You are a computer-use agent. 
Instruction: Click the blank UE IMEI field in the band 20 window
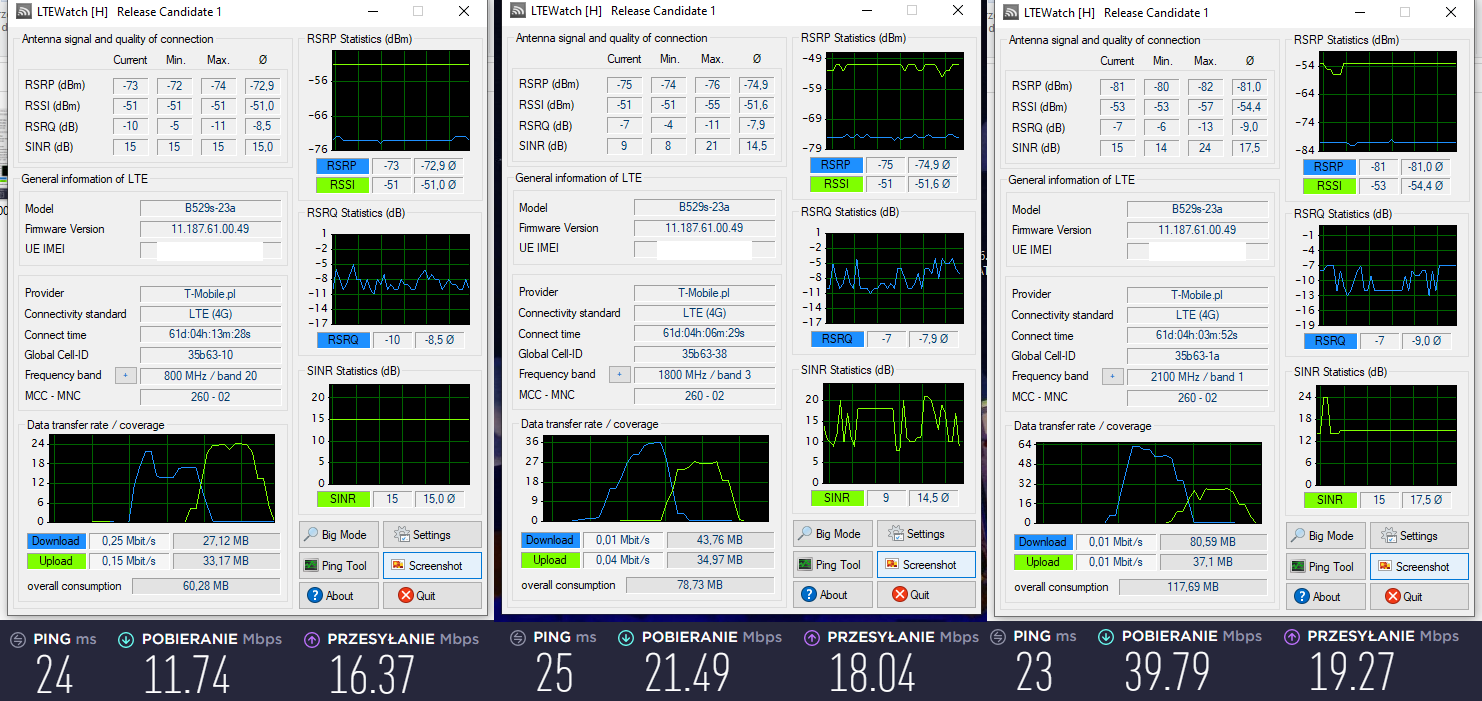[211, 249]
